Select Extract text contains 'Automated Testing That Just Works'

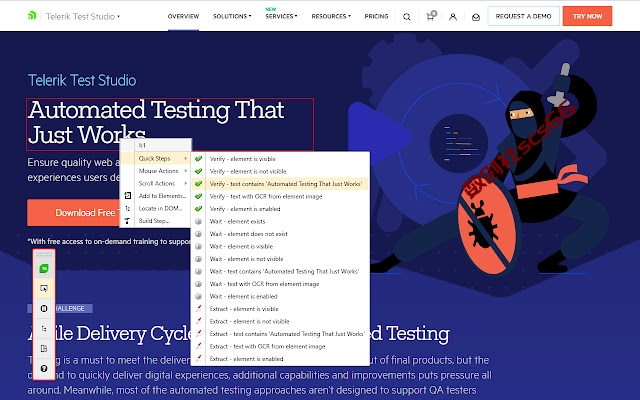pyautogui.click(x=280, y=334)
